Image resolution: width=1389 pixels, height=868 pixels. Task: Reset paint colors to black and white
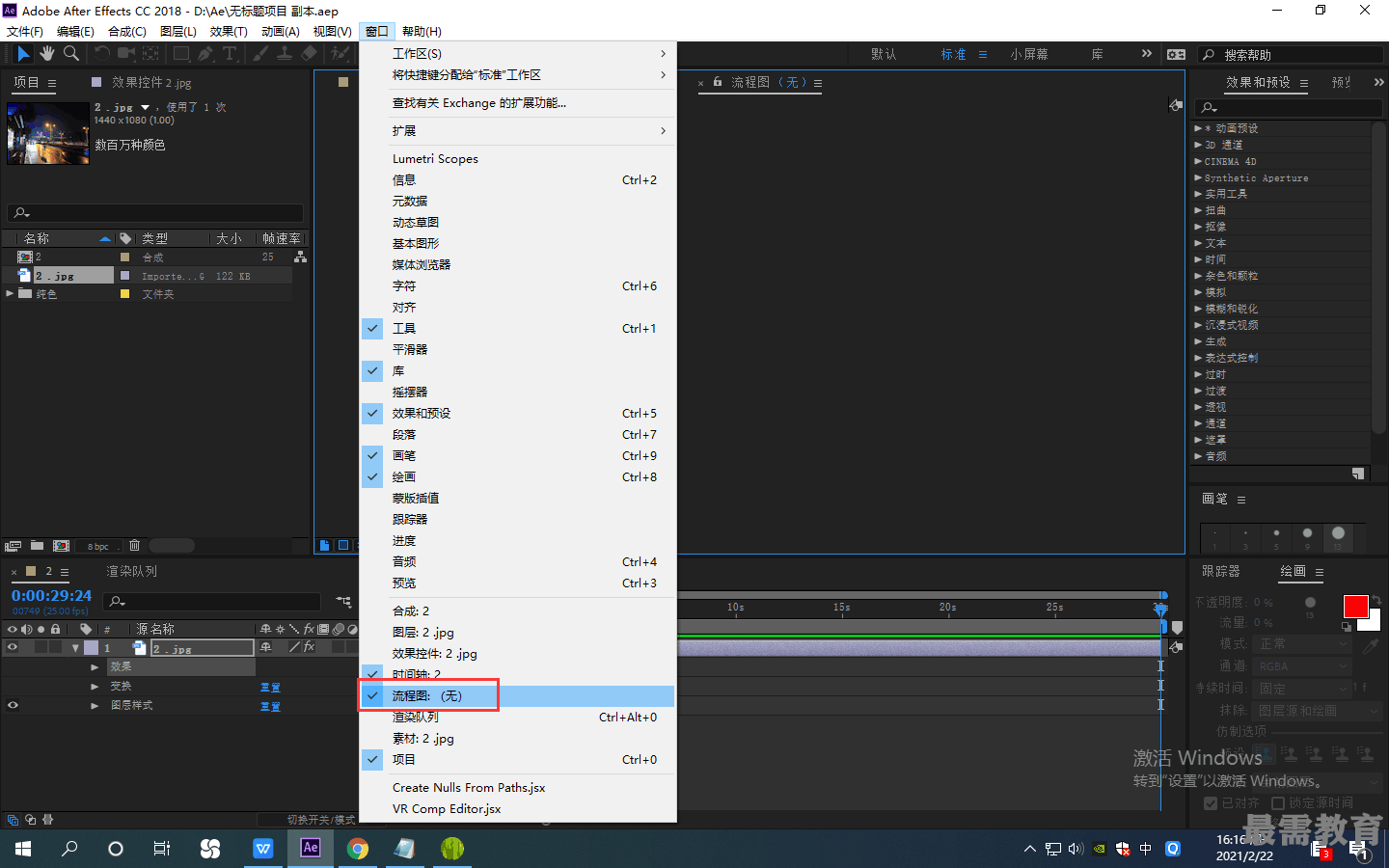tap(1347, 626)
